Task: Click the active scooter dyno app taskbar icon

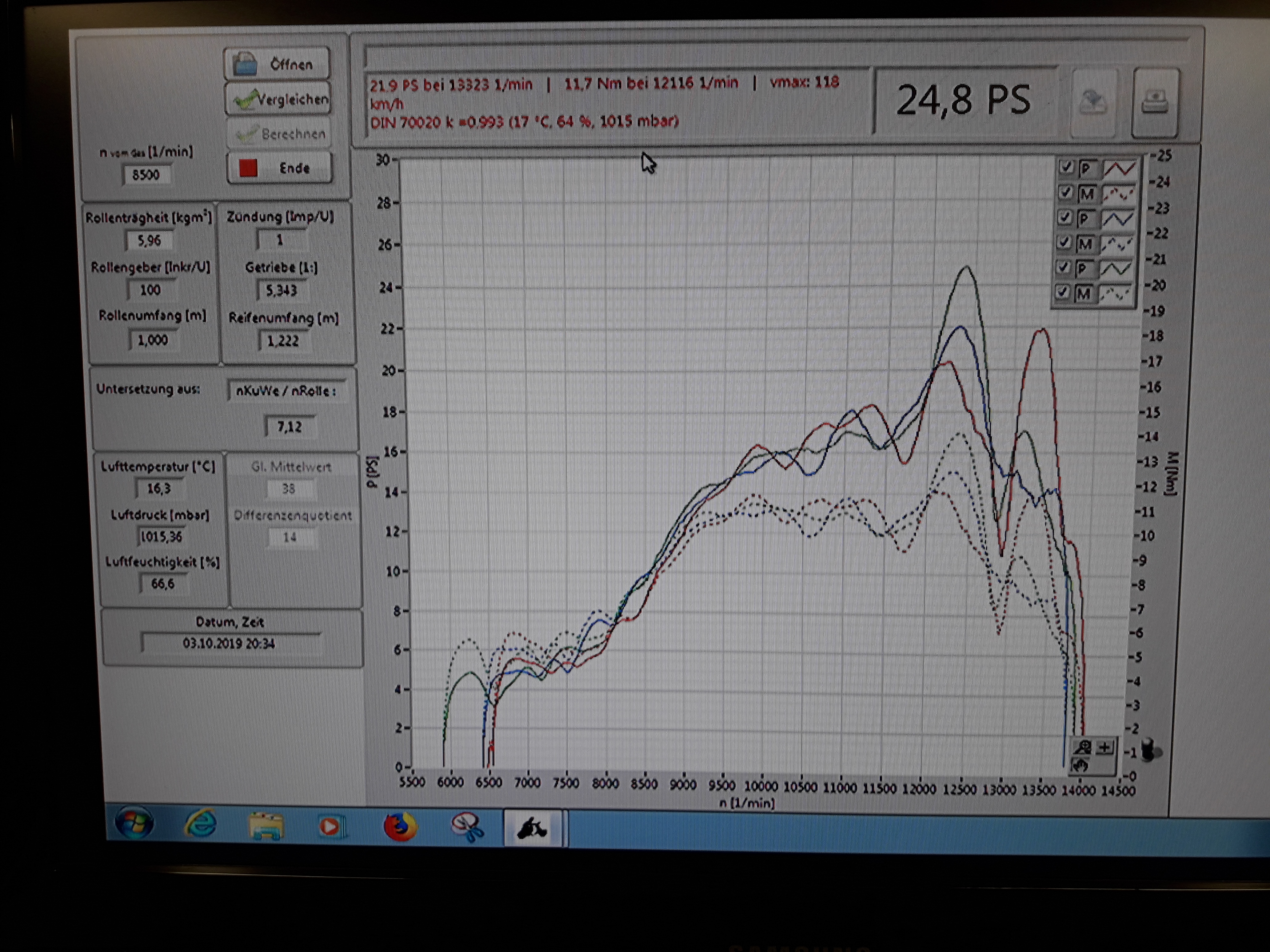Action: (533, 828)
